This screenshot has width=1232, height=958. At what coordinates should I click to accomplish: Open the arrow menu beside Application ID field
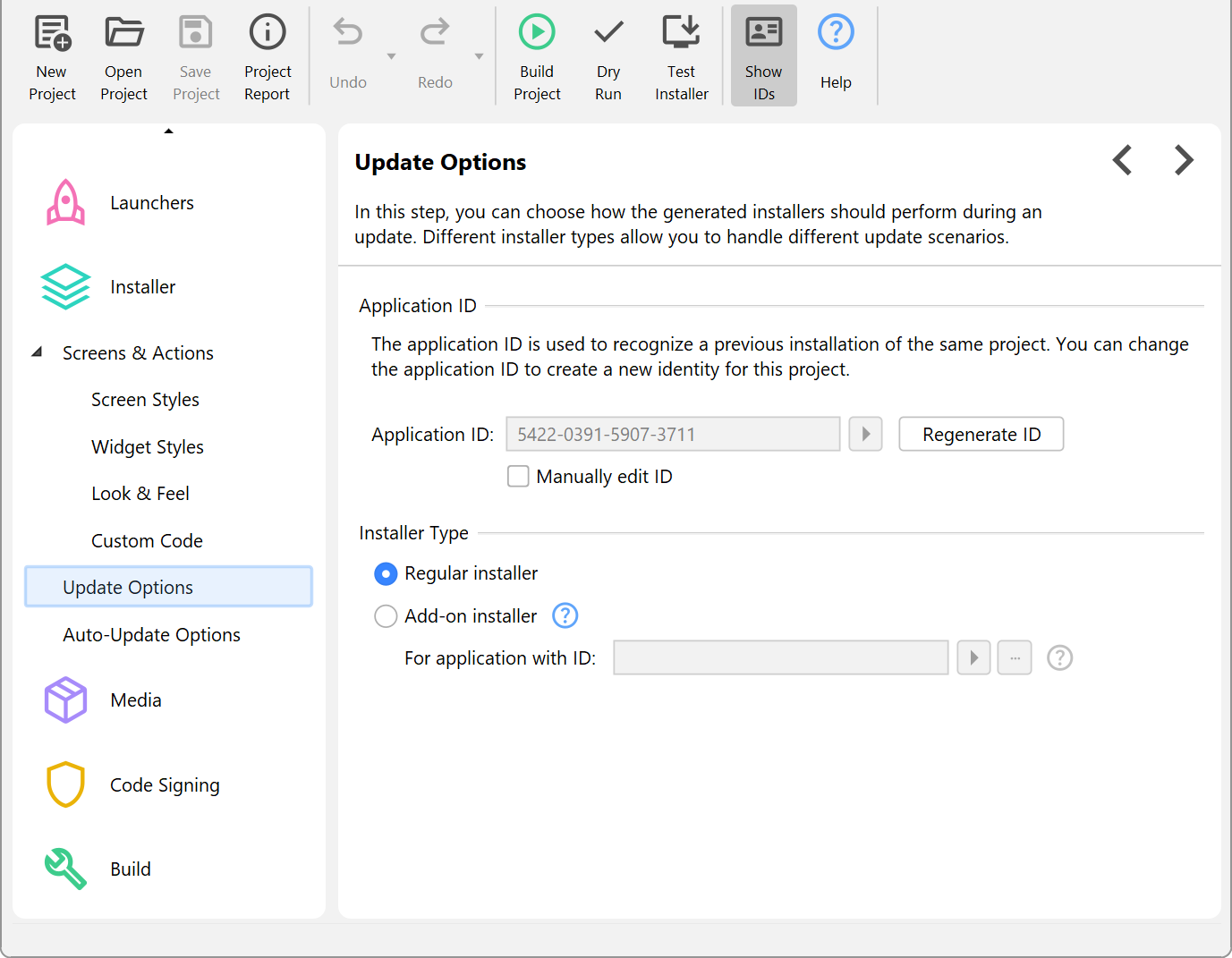coord(865,435)
